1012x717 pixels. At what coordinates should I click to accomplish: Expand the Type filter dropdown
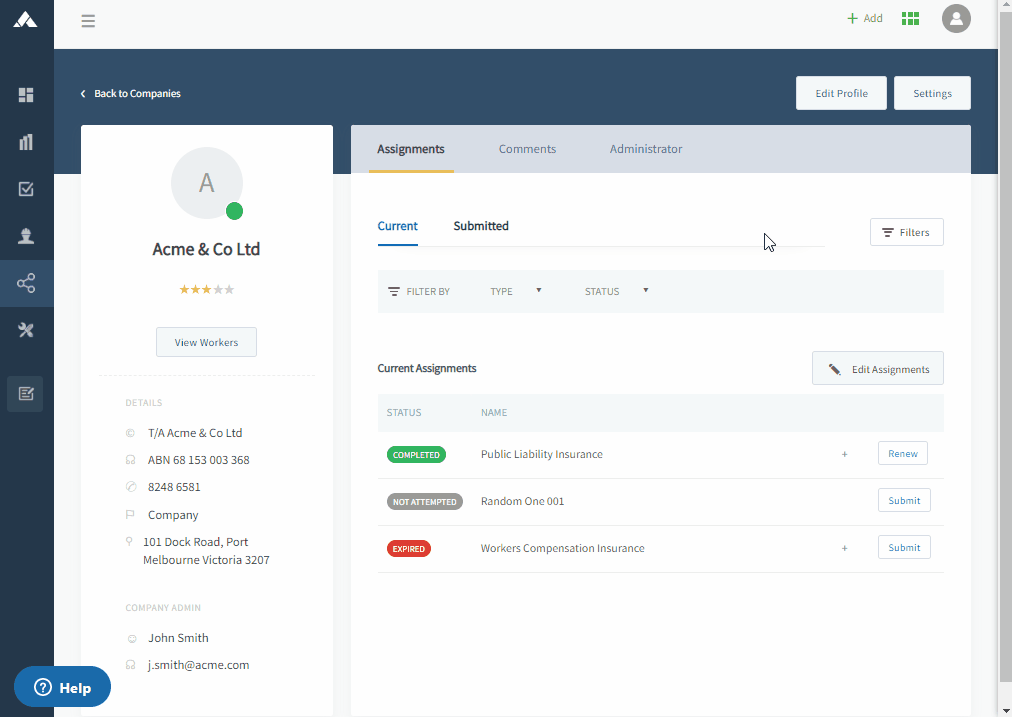516,291
